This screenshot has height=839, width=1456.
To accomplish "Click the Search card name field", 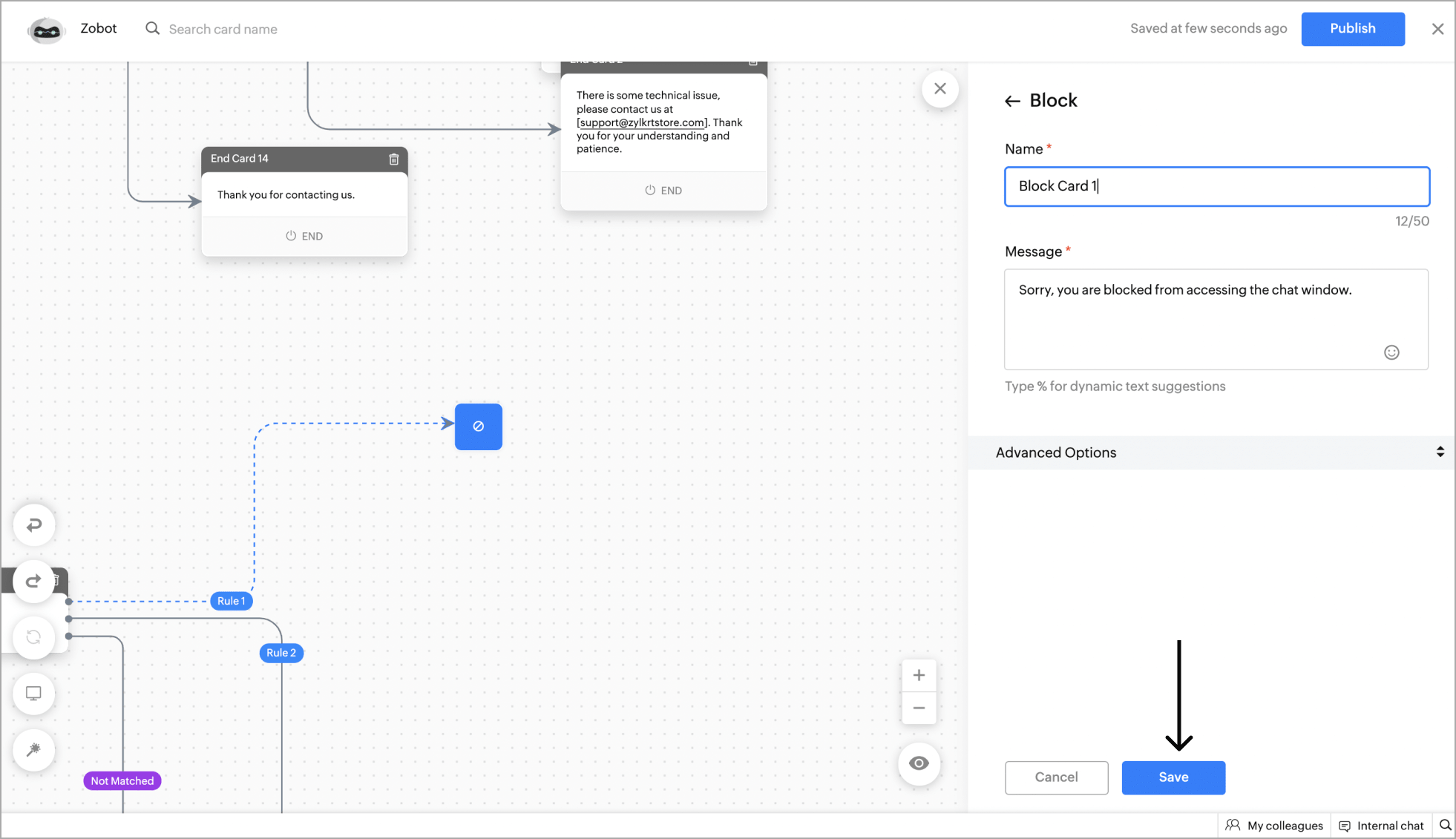I will coord(223,29).
